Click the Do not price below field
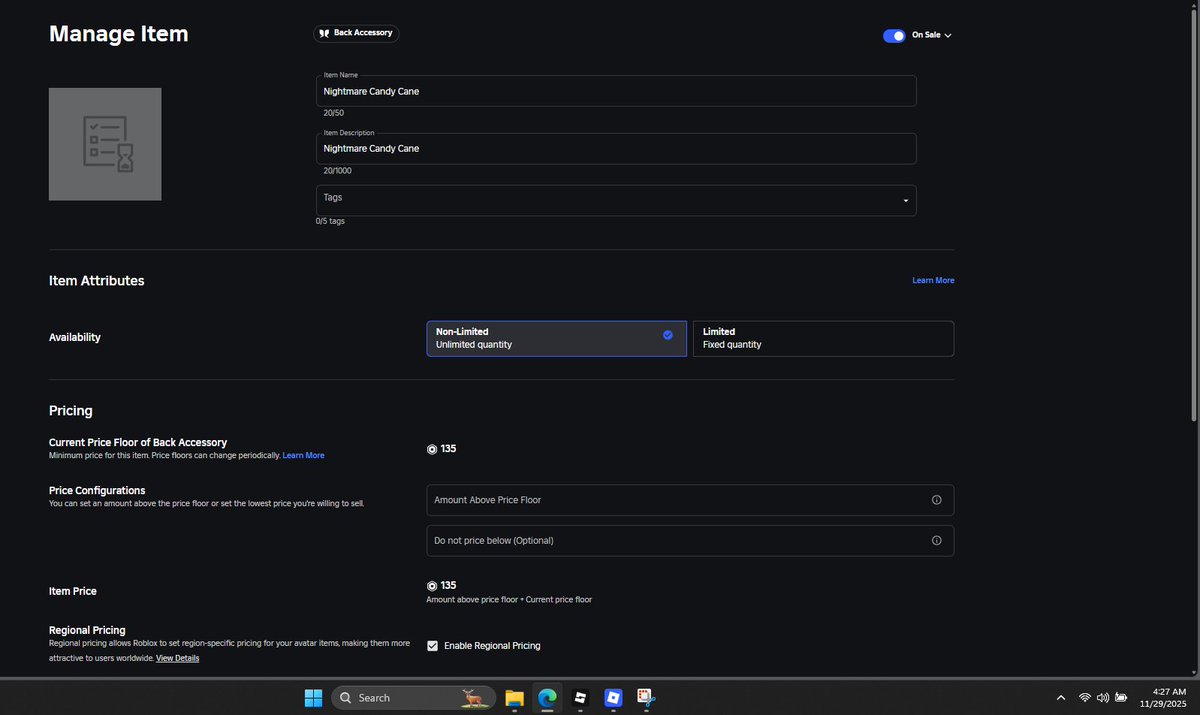This screenshot has width=1200, height=715. point(690,541)
